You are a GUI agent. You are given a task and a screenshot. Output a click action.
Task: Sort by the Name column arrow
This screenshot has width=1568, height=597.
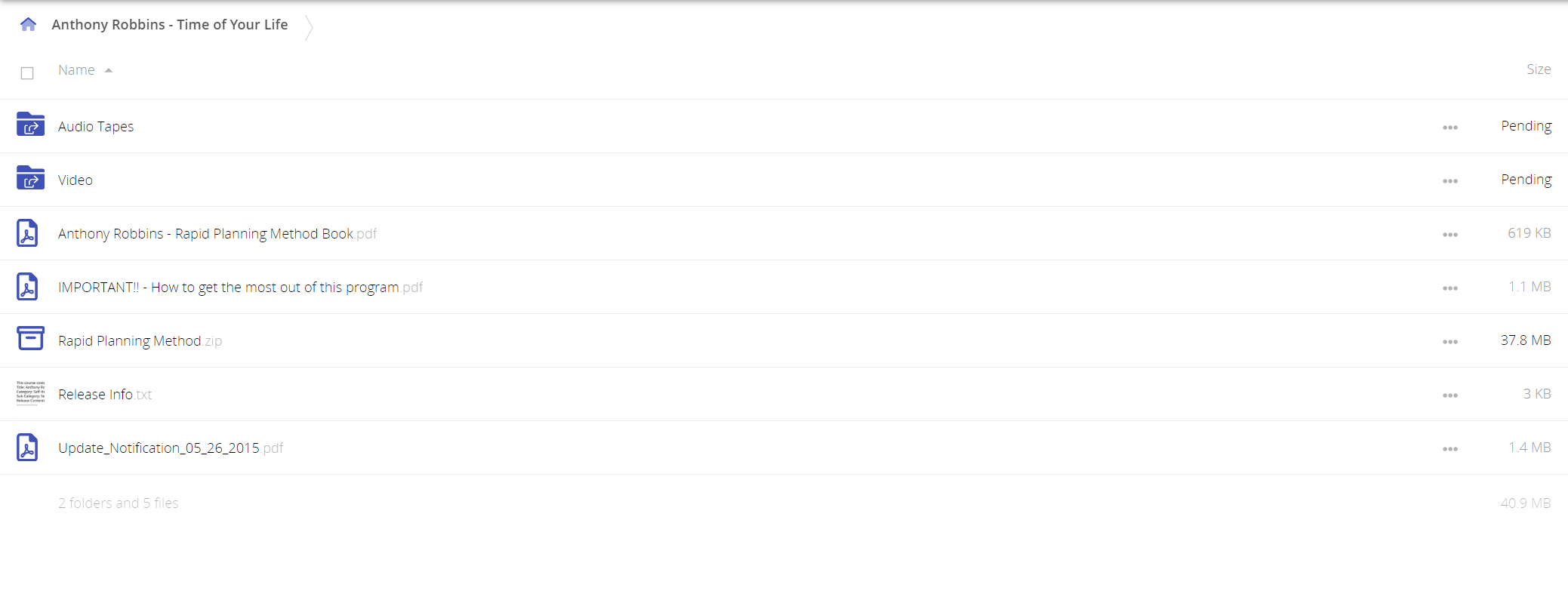(x=109, y=70)
